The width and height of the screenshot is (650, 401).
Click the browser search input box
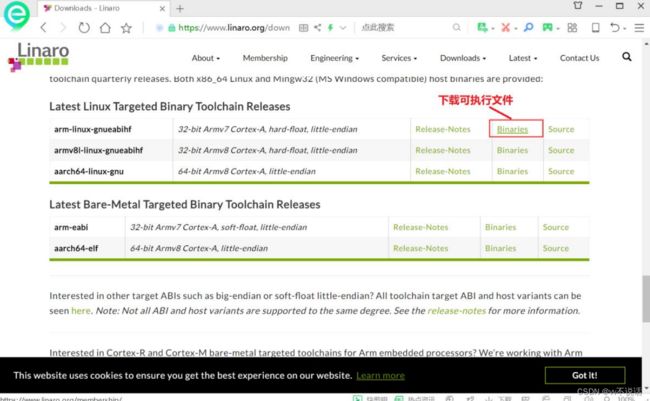[404, 28]
